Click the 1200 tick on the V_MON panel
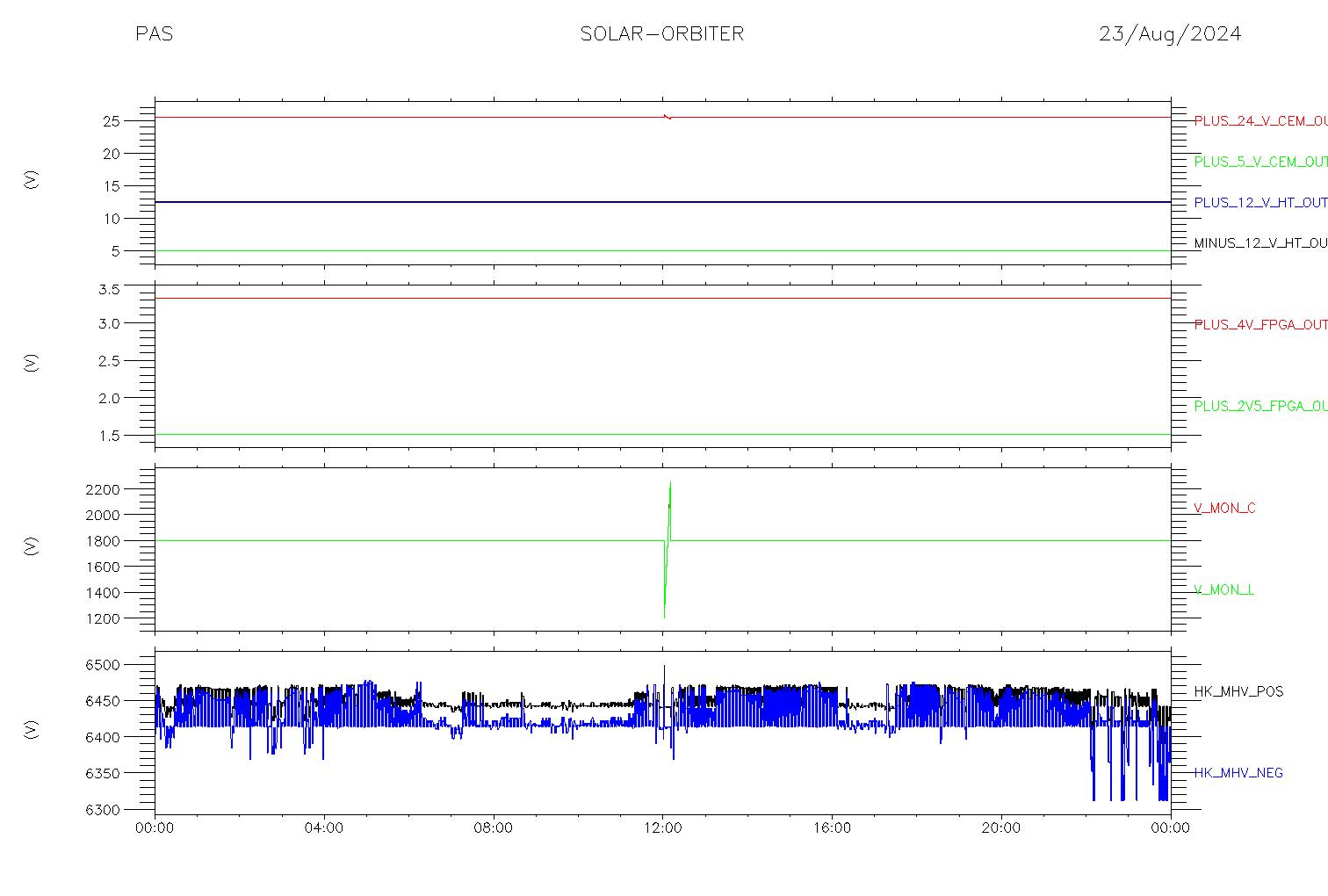Viewport: 1328px width, 896px height. pos(103,619)
